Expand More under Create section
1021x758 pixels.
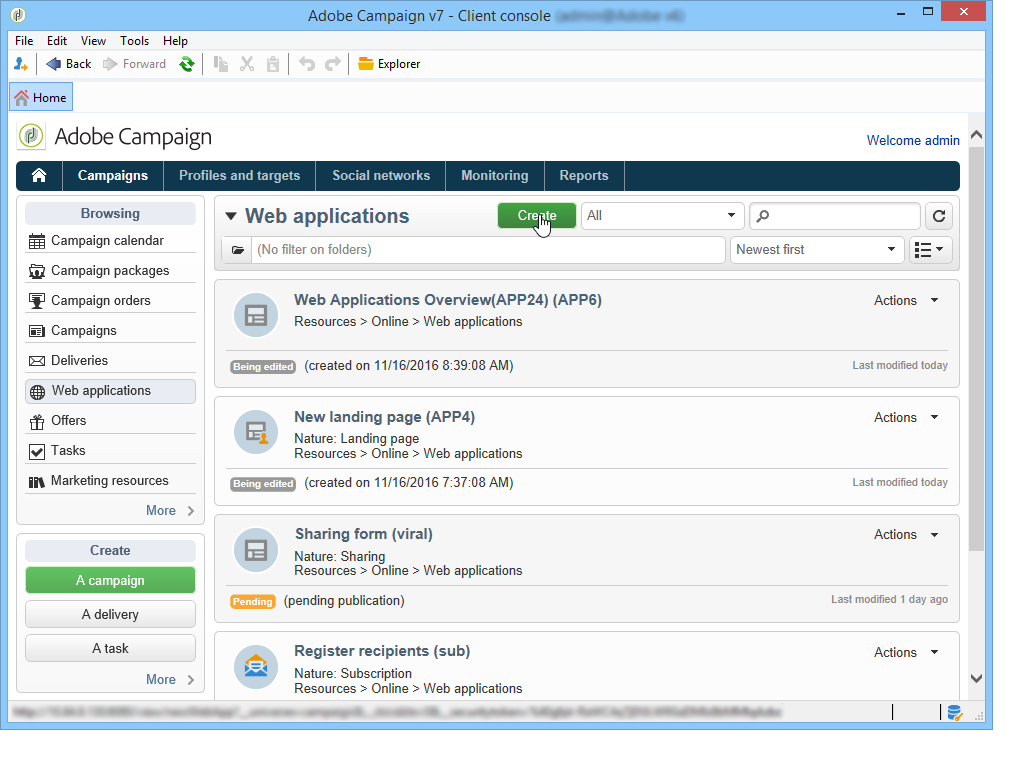(x=170, y=679)
